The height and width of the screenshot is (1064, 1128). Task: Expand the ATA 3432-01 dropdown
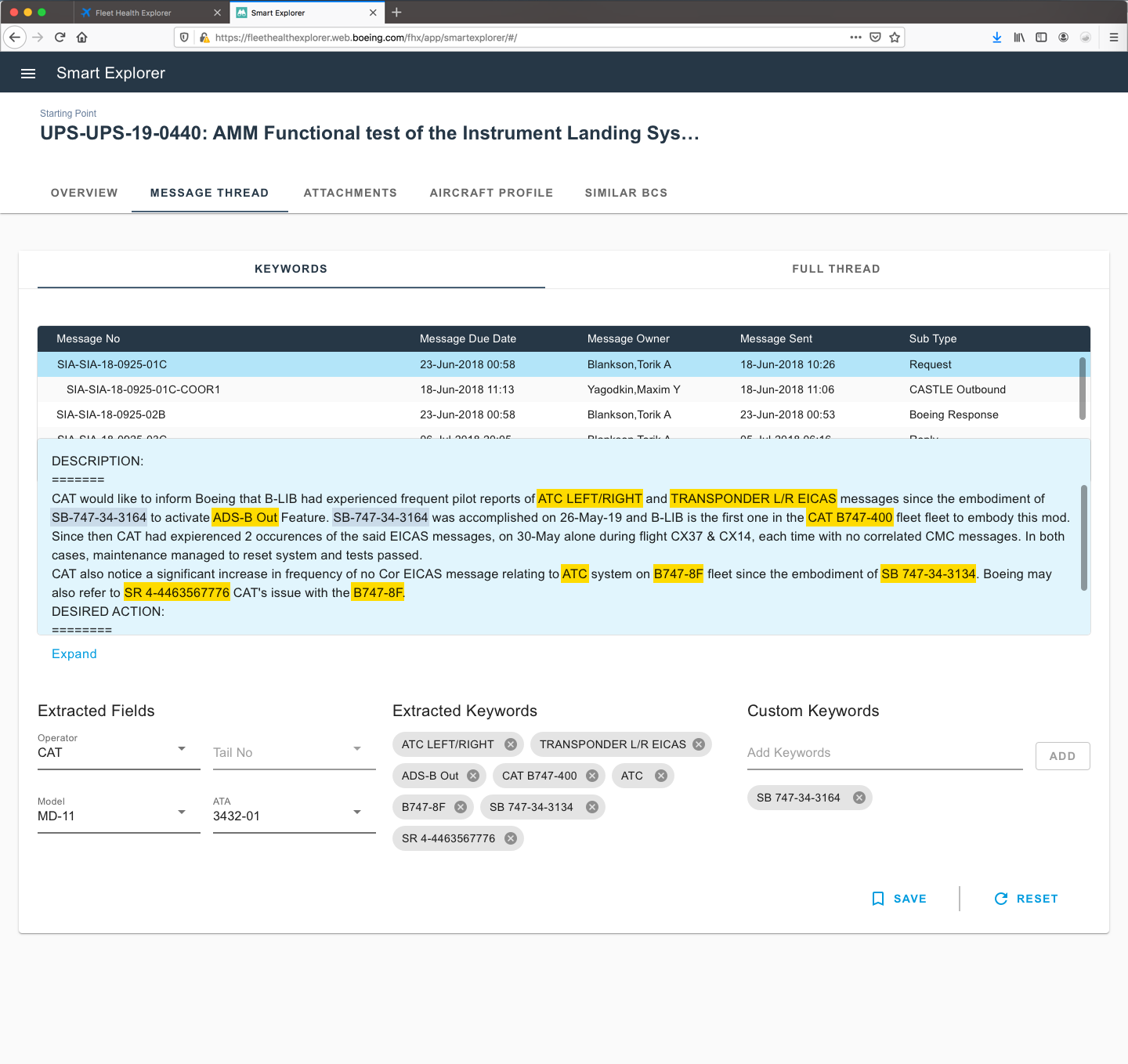click(294, 816)
